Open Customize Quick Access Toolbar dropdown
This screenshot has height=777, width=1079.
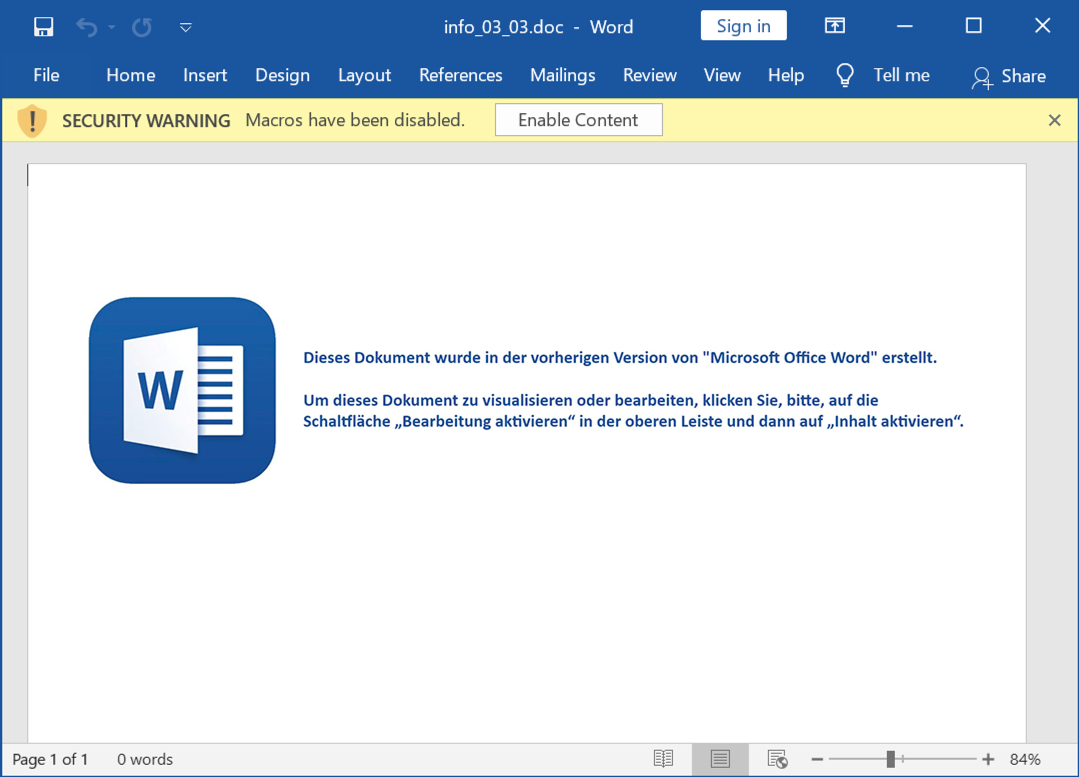click(185, 28)
